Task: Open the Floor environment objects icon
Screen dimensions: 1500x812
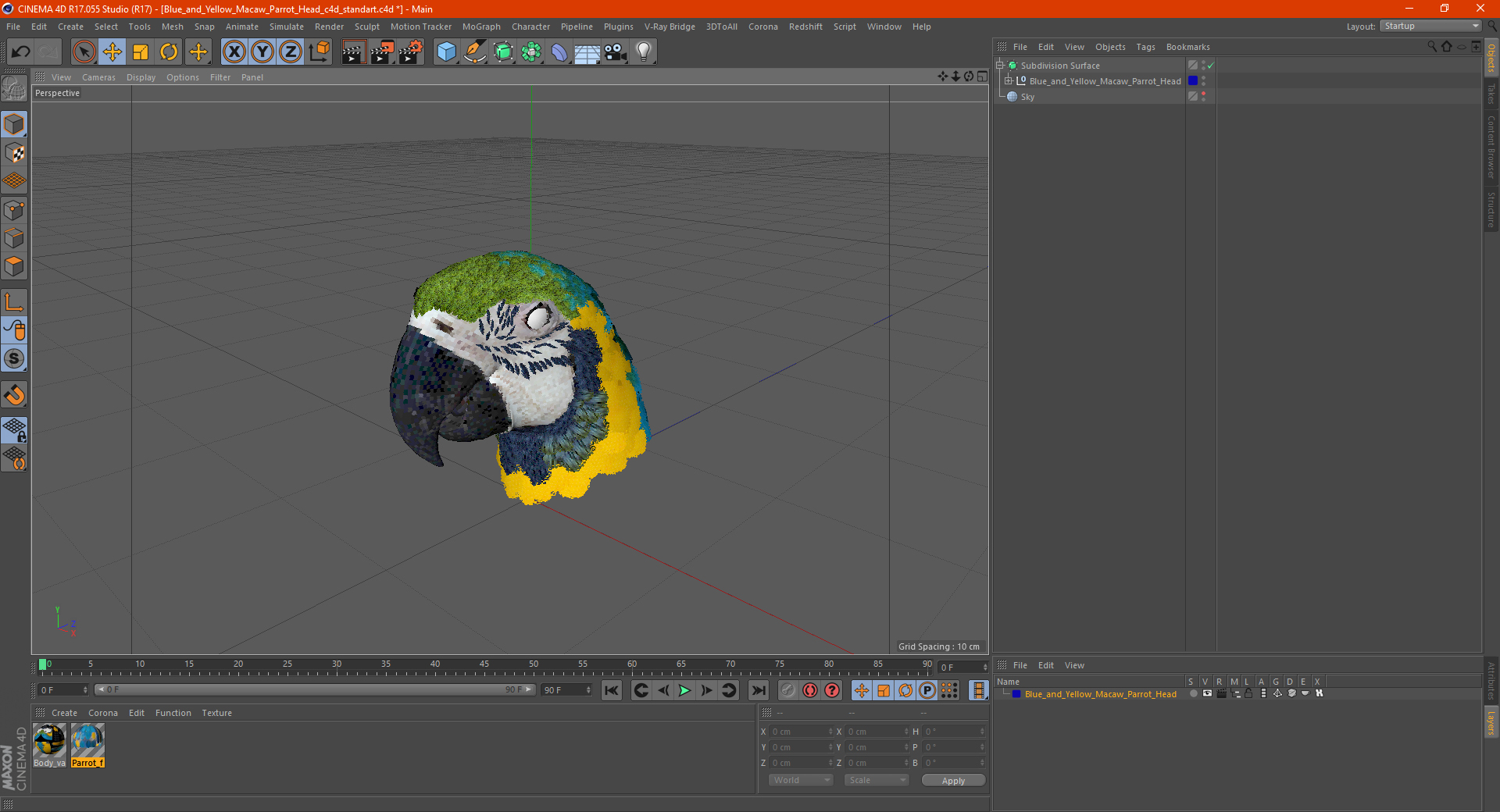Action: click(587, 52)
